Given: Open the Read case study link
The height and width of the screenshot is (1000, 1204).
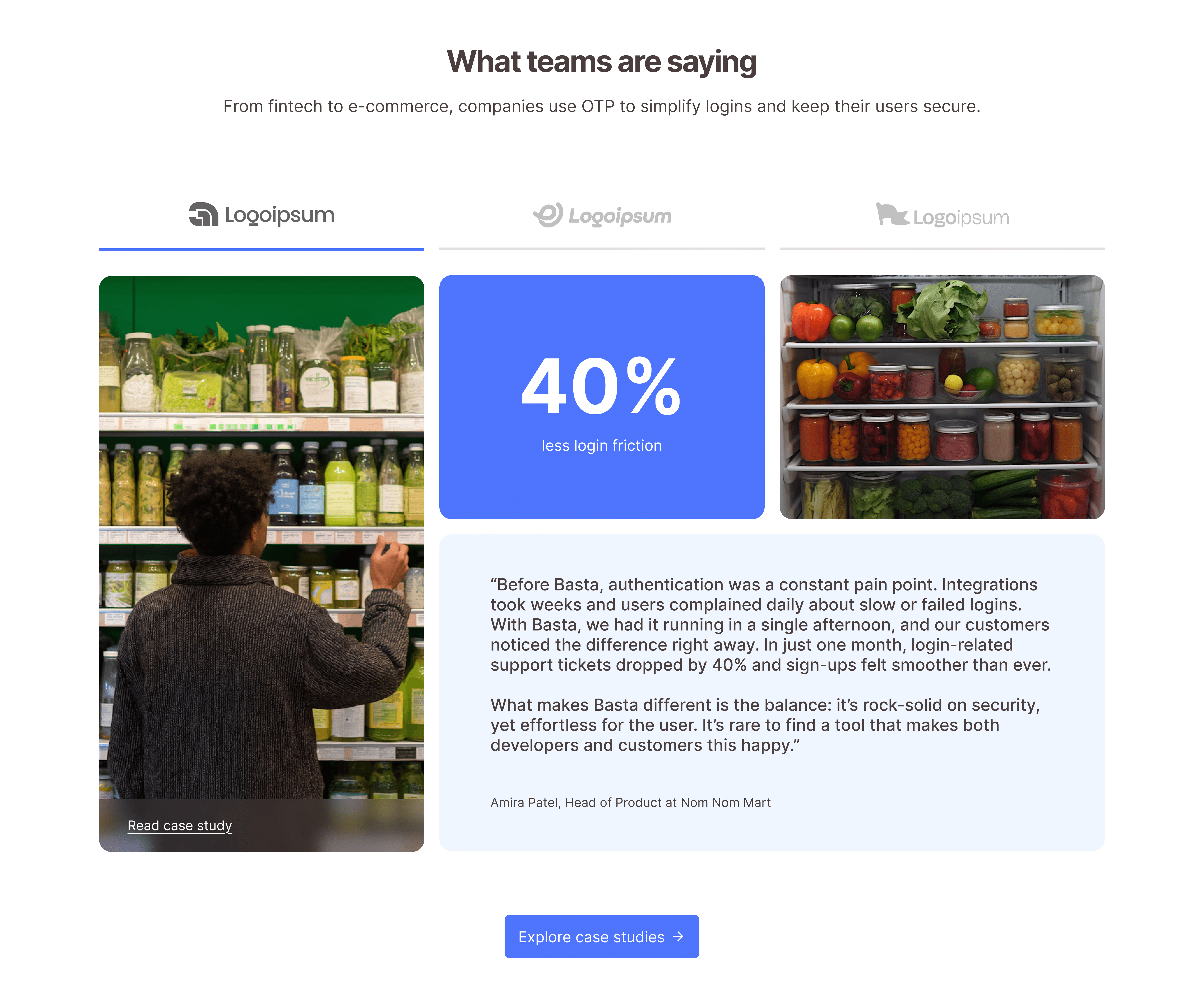Looking at the screenshot, I should (180, 826).
